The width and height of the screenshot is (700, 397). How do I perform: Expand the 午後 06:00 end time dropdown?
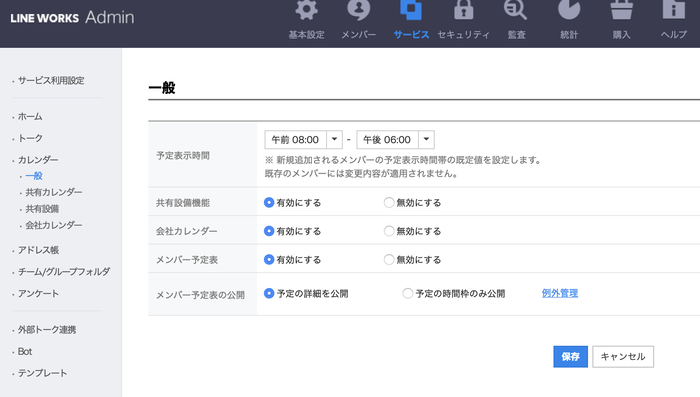tap(426, 140)
